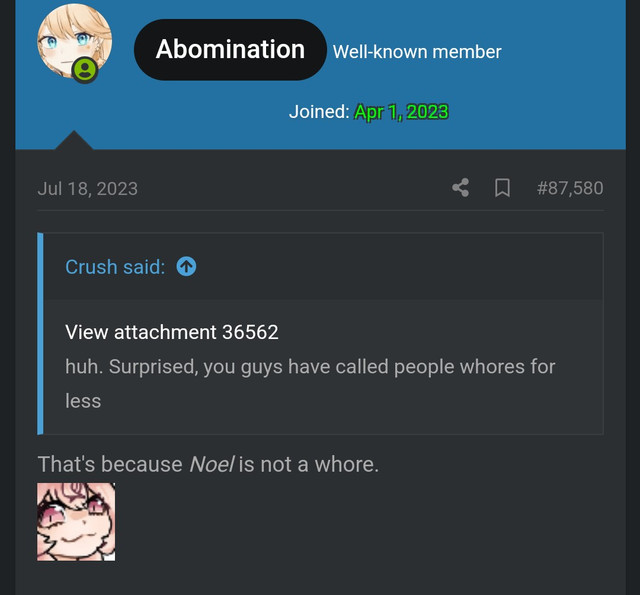Click the triangular pointer under the avatar
640x595 pixels.
[x=74, y=140]
